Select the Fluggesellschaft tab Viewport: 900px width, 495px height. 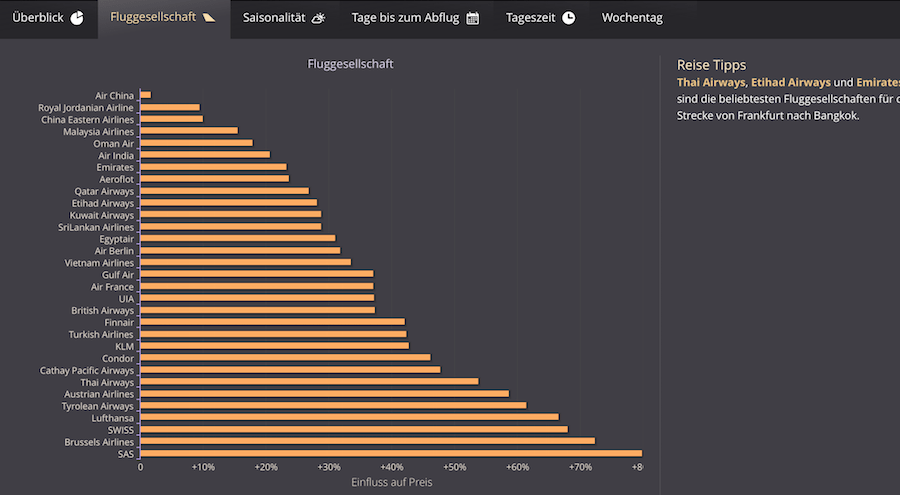[164, 18]
